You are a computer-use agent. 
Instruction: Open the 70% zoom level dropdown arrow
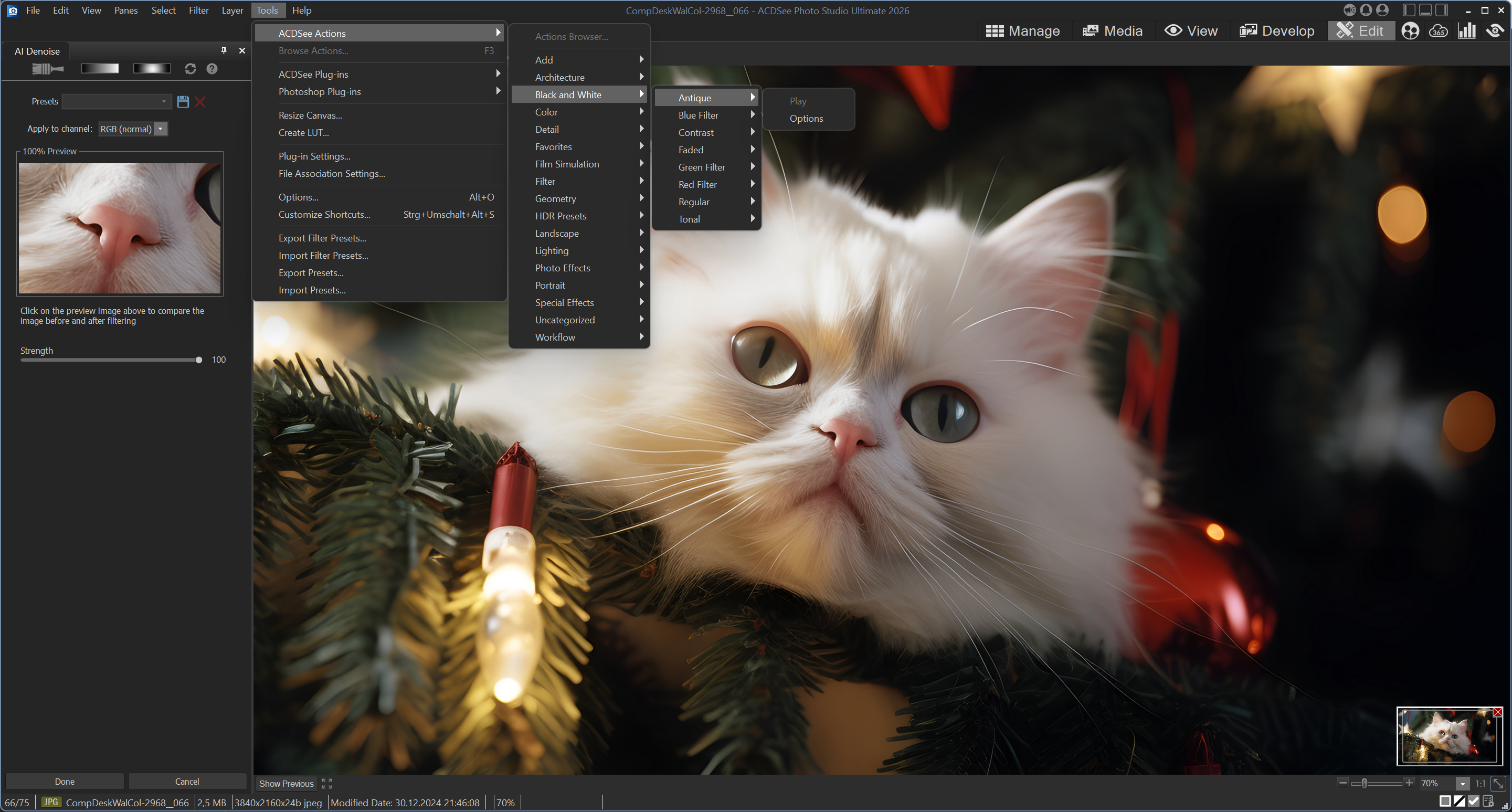coord(1463,783)
